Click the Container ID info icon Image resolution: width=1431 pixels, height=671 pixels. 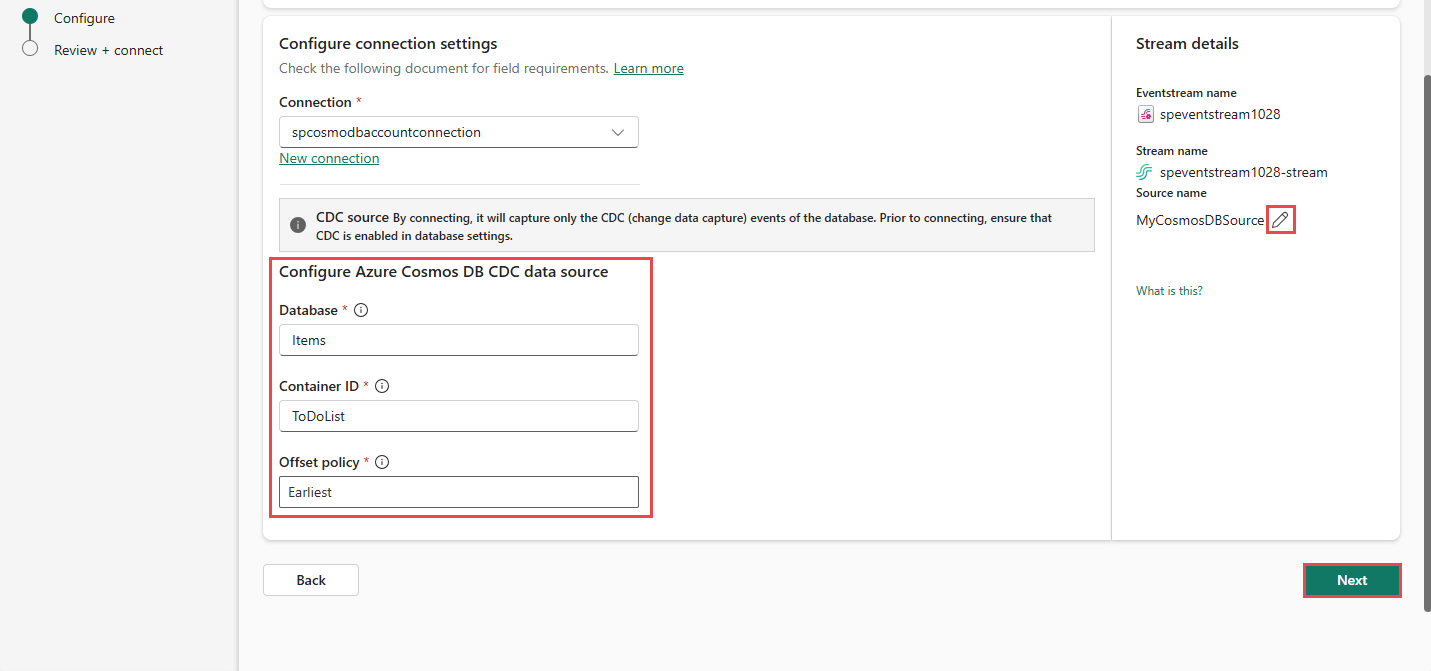coord(381,386)
